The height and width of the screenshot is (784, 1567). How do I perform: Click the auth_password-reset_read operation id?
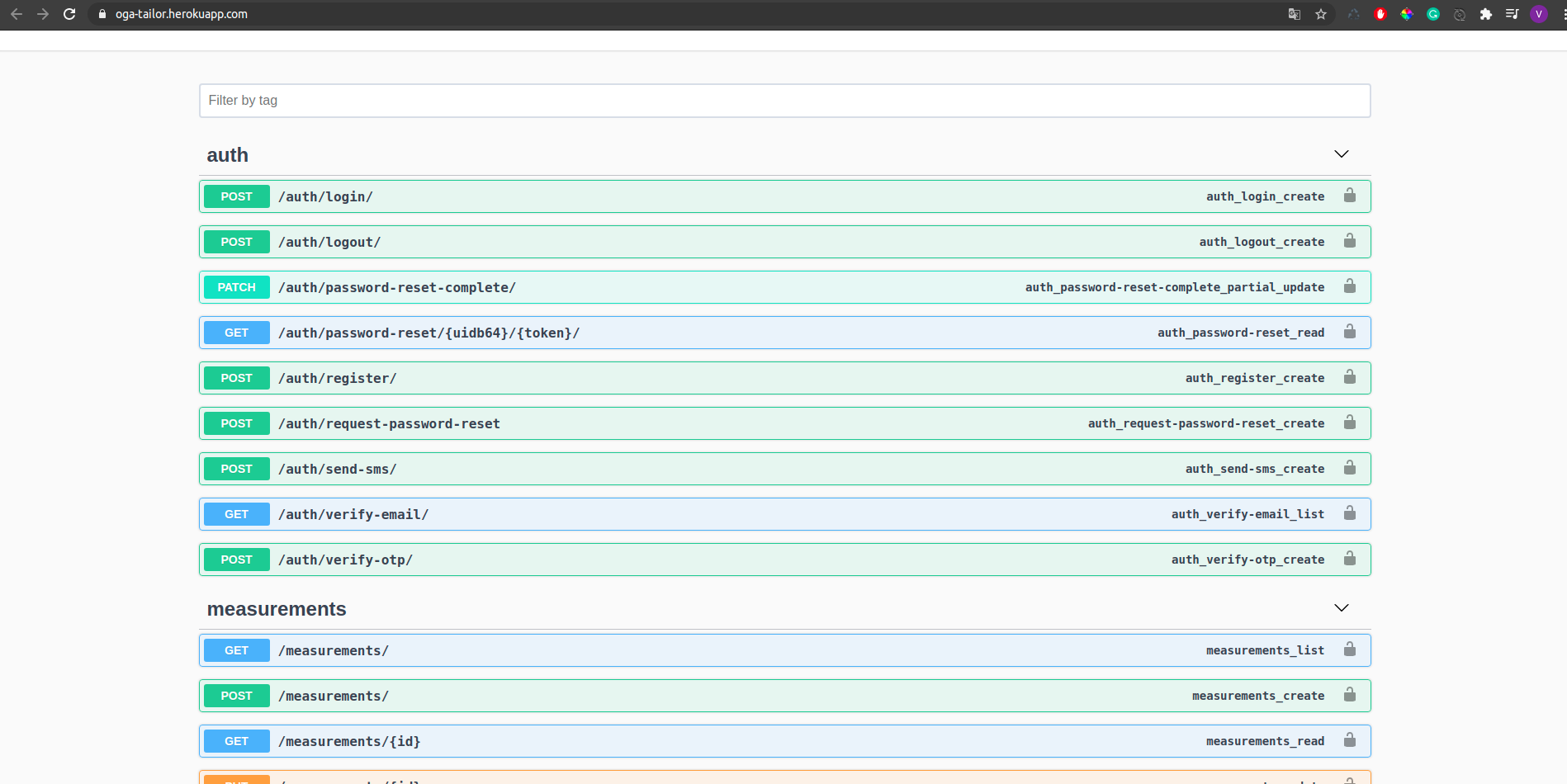click(x=1241, y=333)
